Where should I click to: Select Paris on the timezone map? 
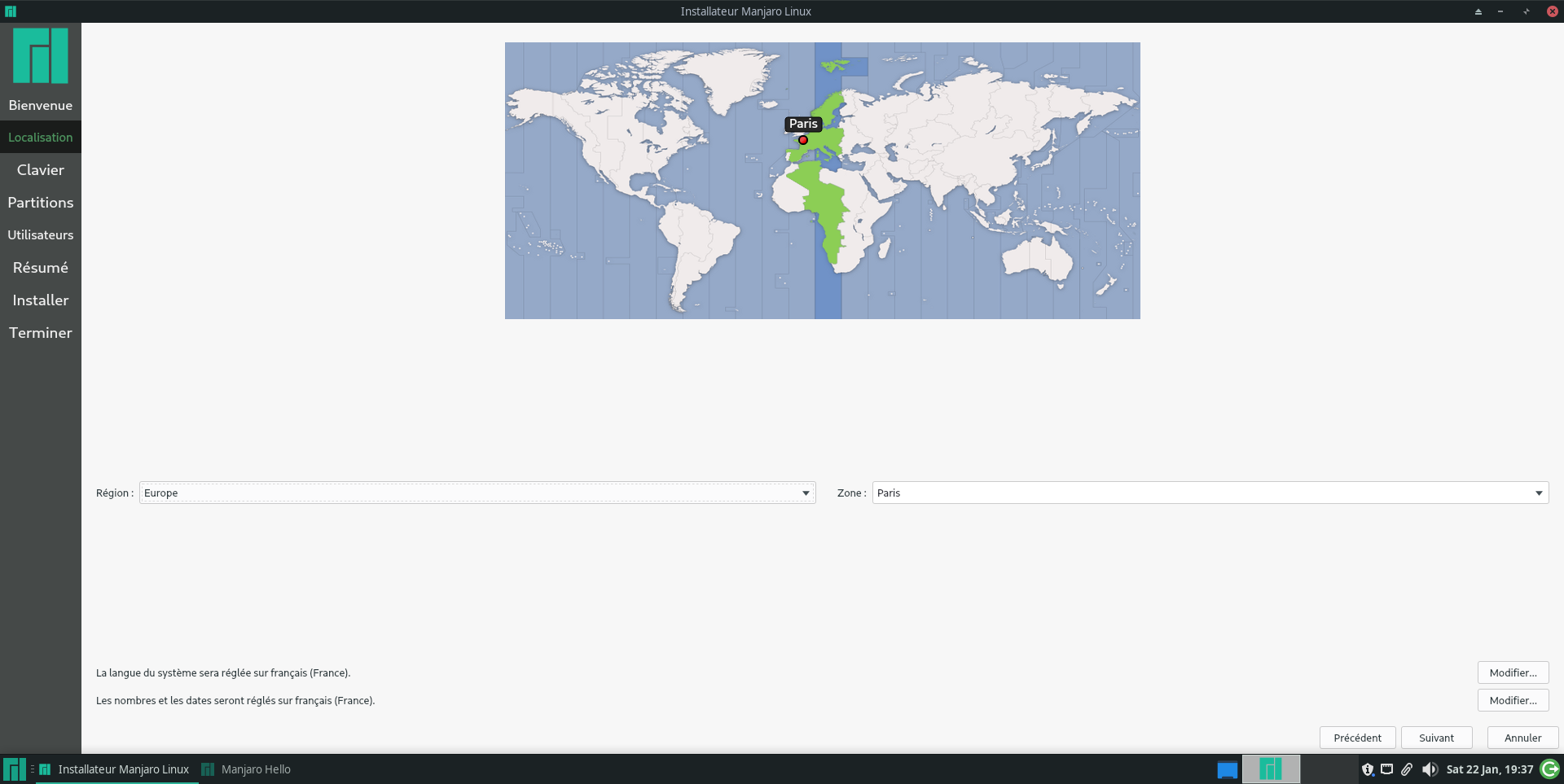(x=803, y=140)
